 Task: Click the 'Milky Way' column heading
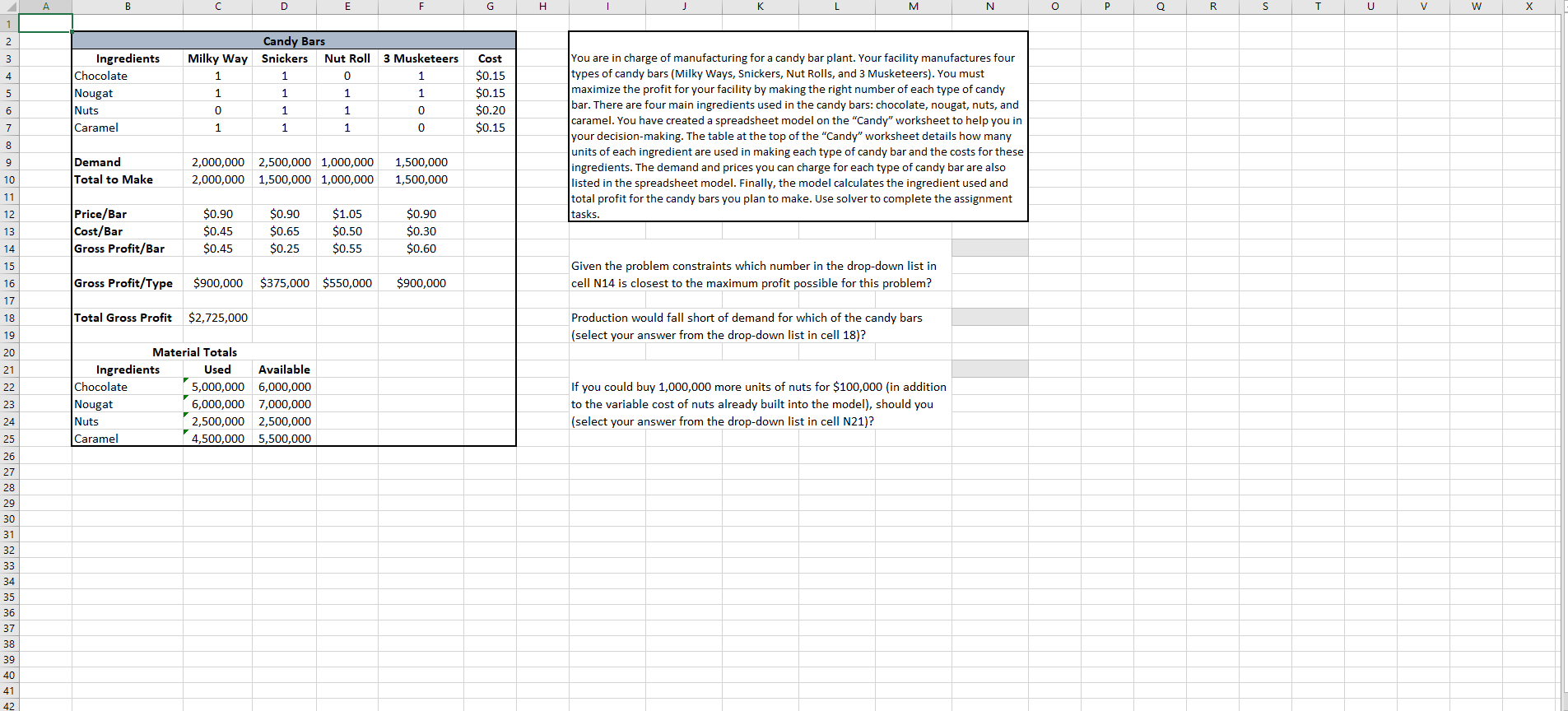click(x=217, y=58)
